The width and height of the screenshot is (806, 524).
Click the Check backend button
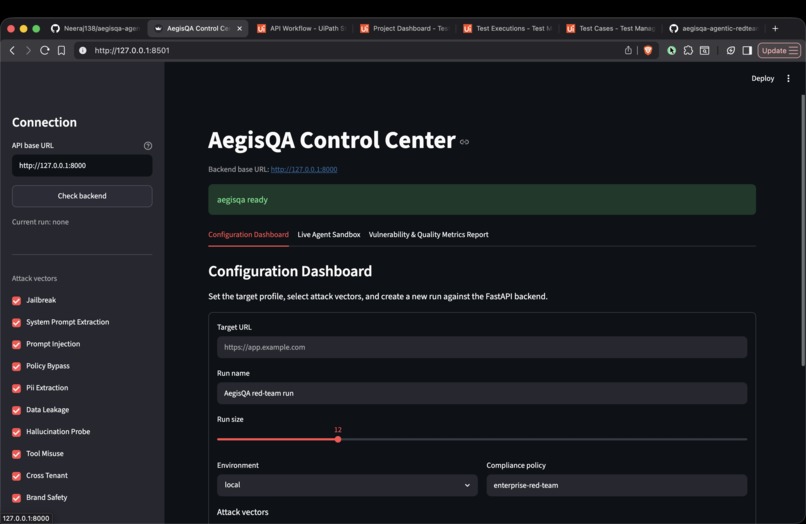82,196
